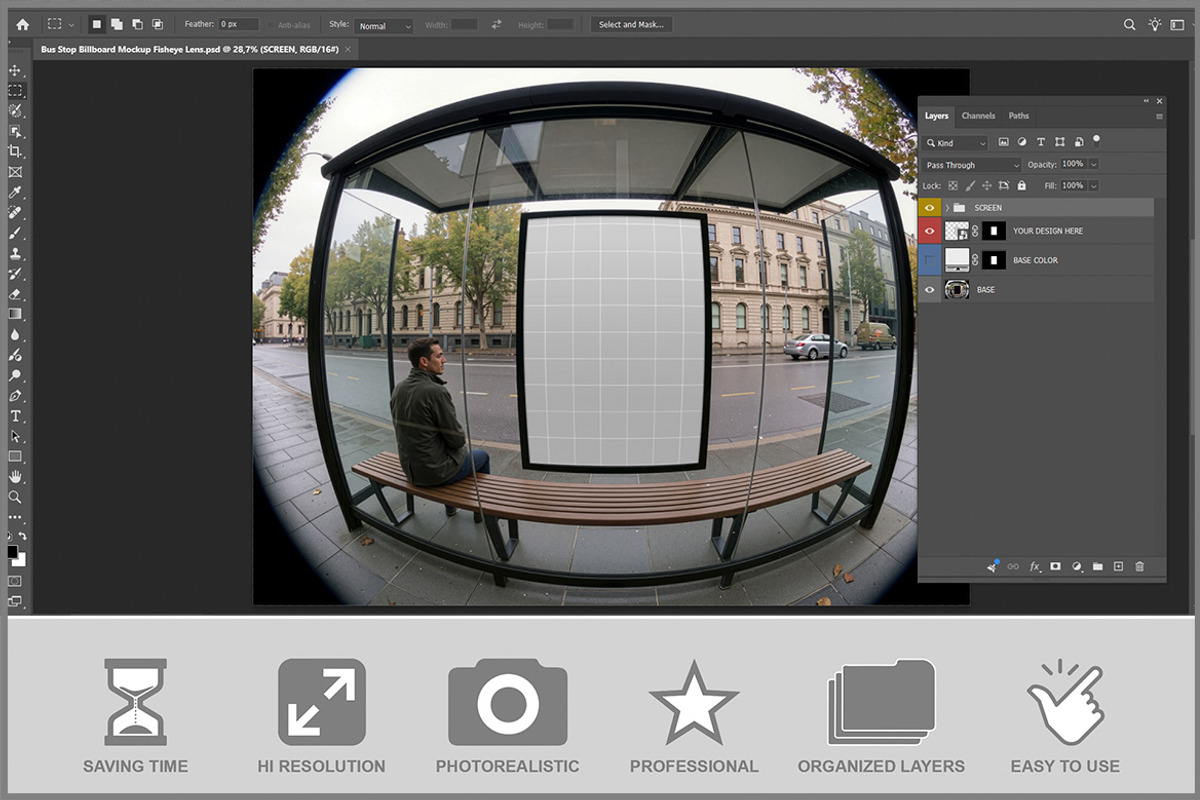Click the Feather input field
Image resolution: width=1200 pixels, height=800 pixels.
(238, 24)
